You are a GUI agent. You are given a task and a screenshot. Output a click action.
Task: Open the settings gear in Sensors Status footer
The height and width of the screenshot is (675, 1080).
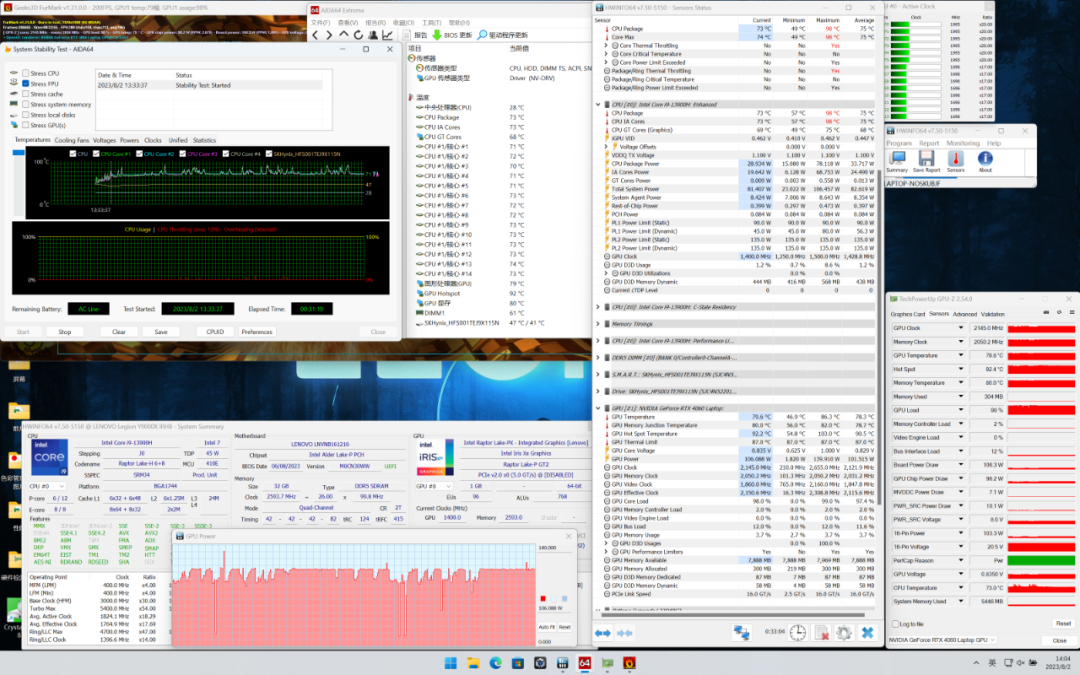(x=843, y=632)
